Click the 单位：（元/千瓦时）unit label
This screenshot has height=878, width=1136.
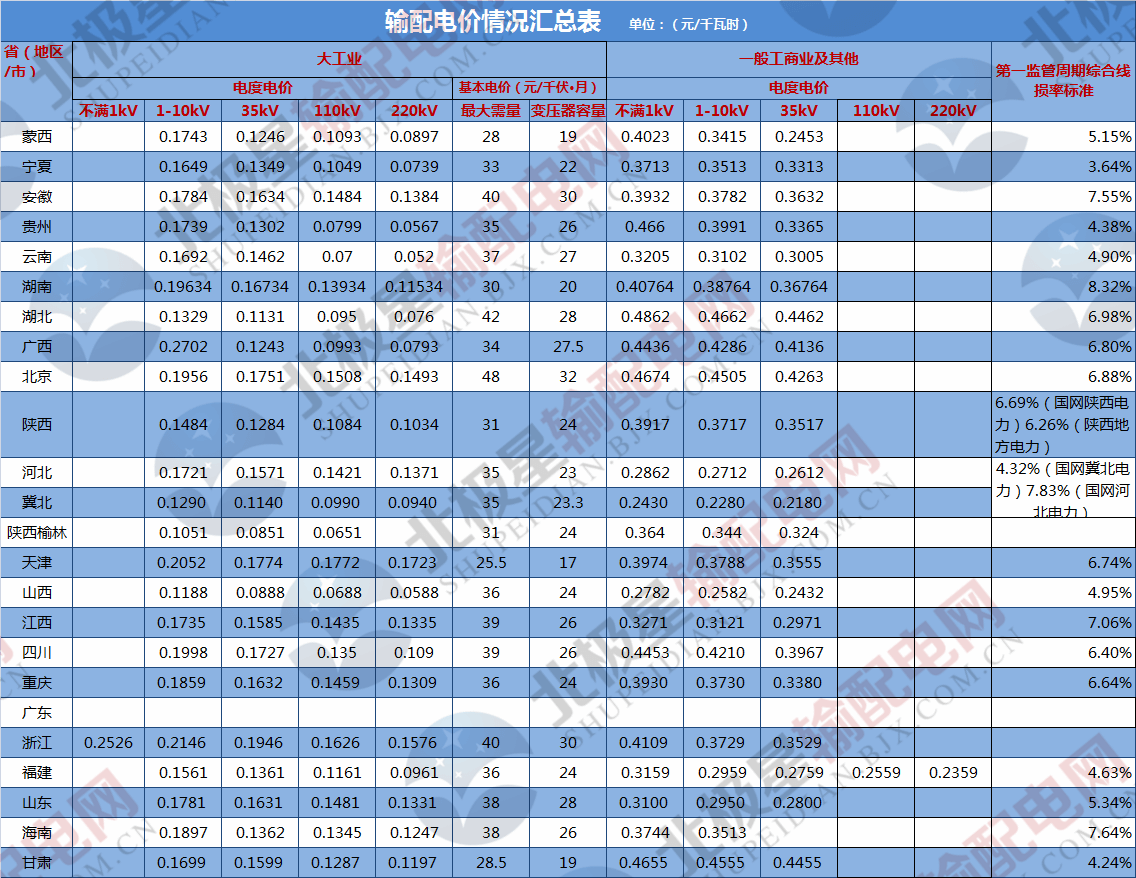click(x=689, y=24)
